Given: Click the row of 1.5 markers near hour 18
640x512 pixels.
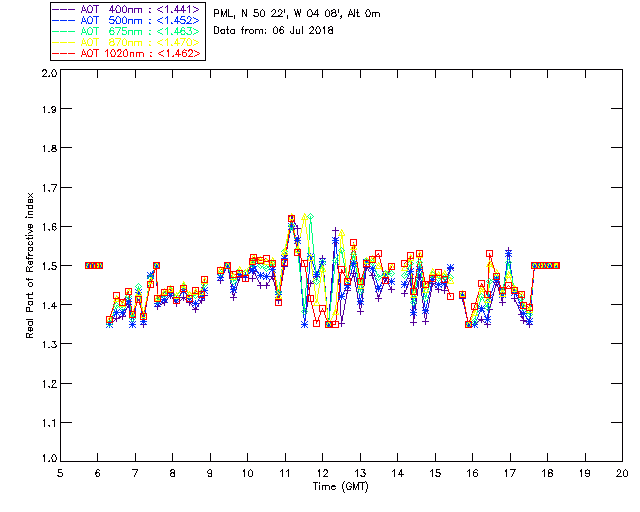Looking at the screenshot, I should tap(545, 265).
